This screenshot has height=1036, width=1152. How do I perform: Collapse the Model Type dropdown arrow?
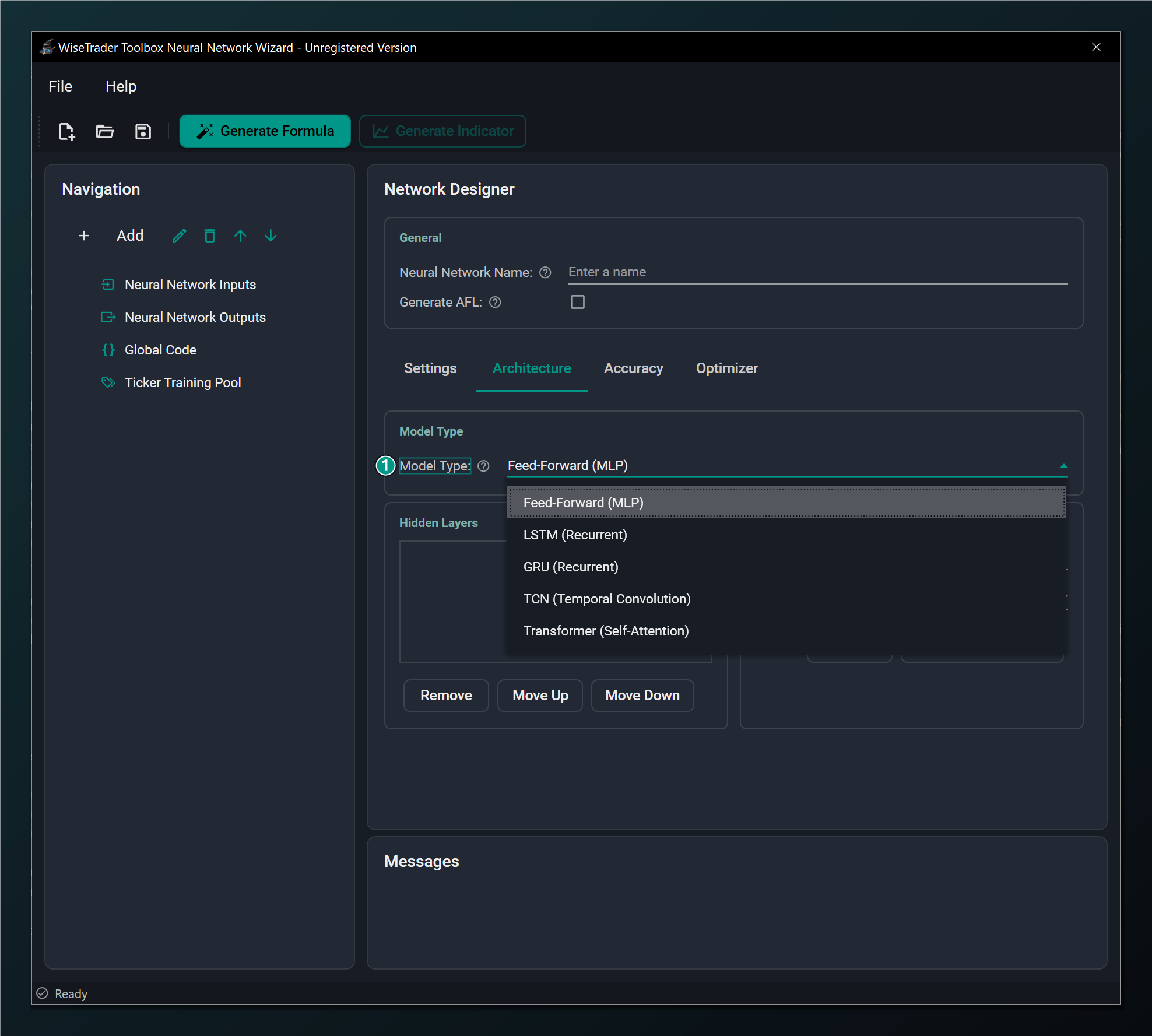pos(1063,466)
